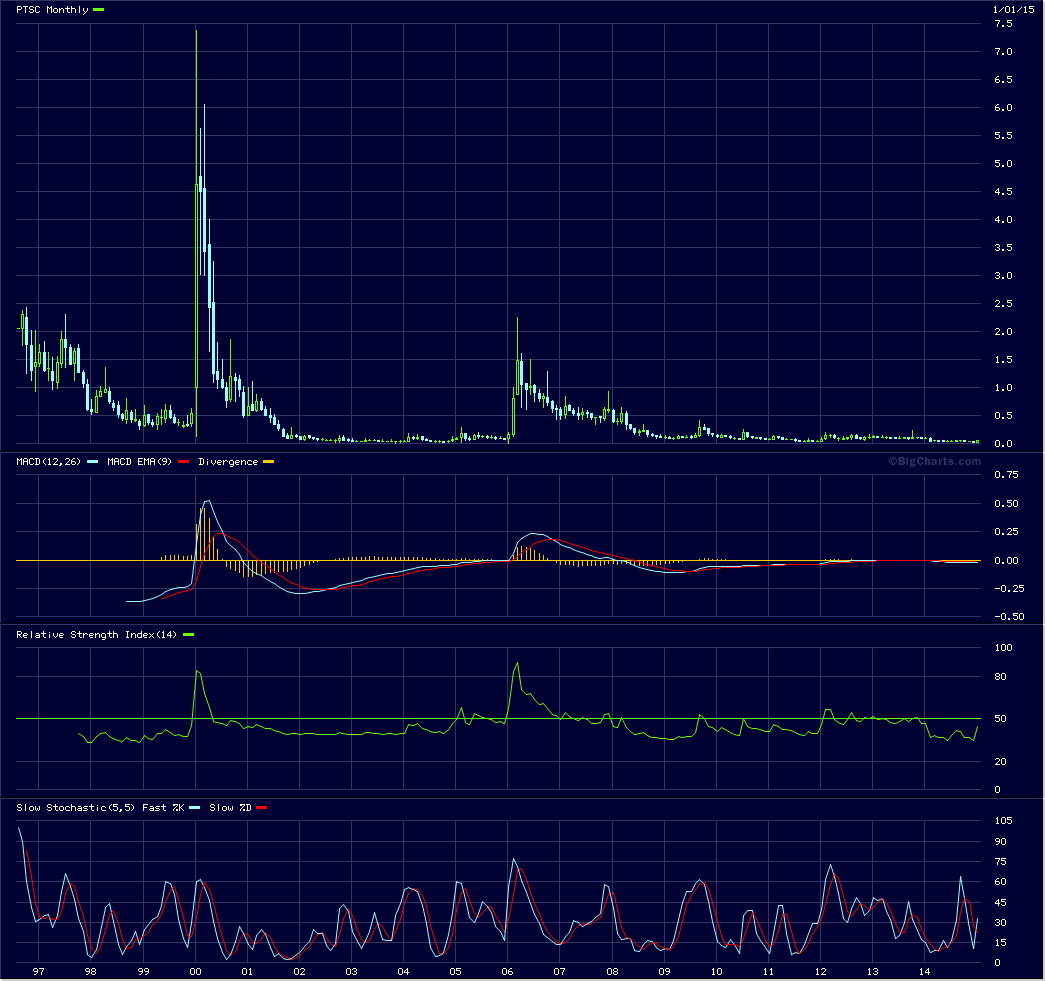Click the 03 year label on the time axis
This screenshot has height=981, width=1045.
(x=351, y=971)
